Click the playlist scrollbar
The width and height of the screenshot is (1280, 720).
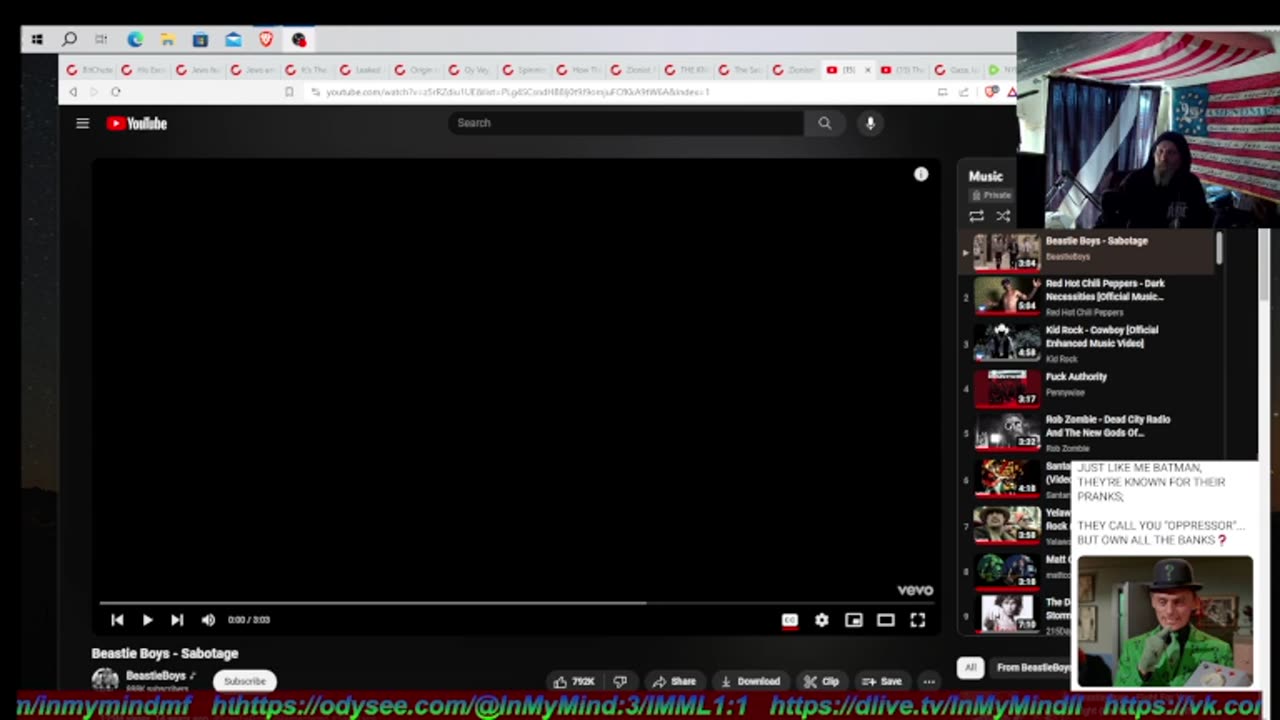pyautogui.click(x=1219, y=250)
